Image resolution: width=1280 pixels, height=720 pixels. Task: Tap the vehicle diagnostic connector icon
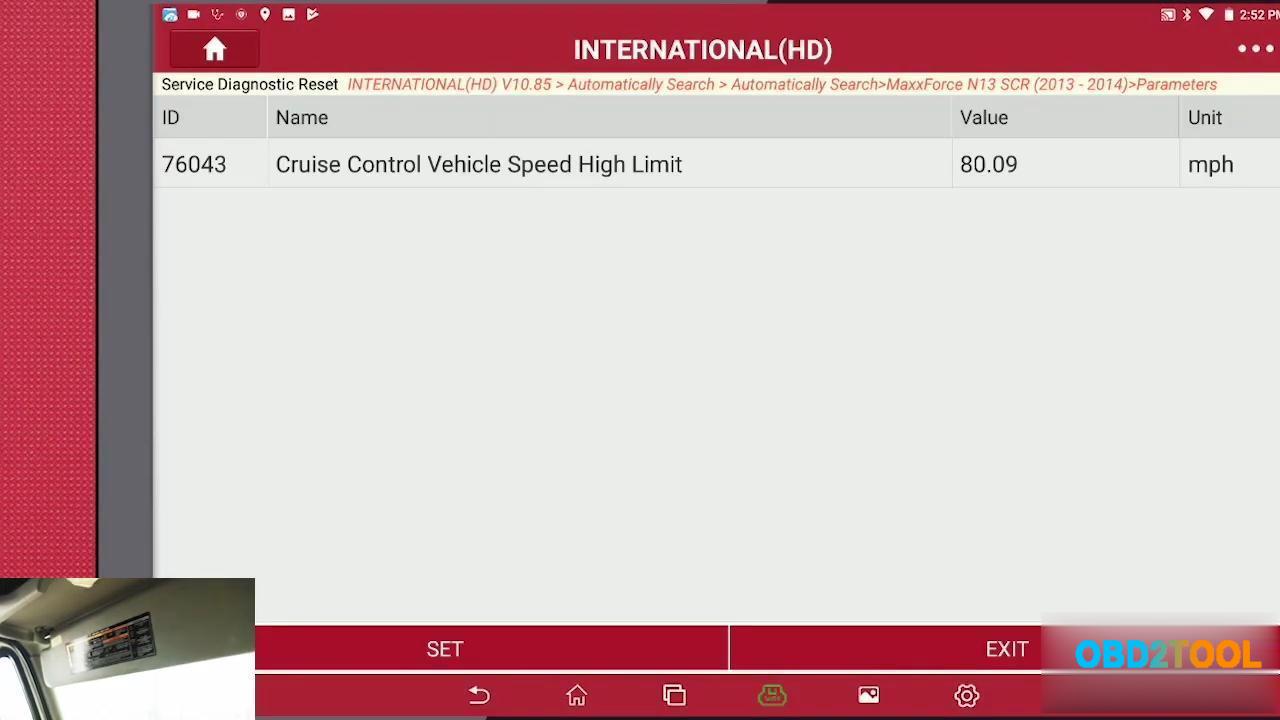coord(772,695)
